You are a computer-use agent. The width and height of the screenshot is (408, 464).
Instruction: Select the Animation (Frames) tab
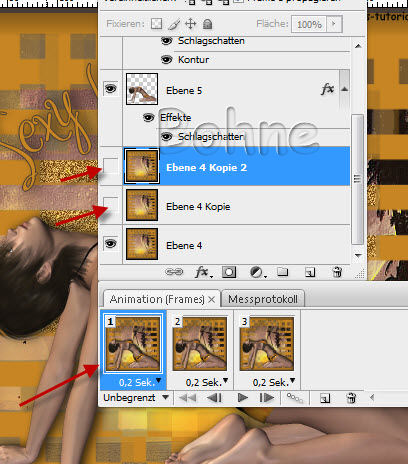coord(157,299)
